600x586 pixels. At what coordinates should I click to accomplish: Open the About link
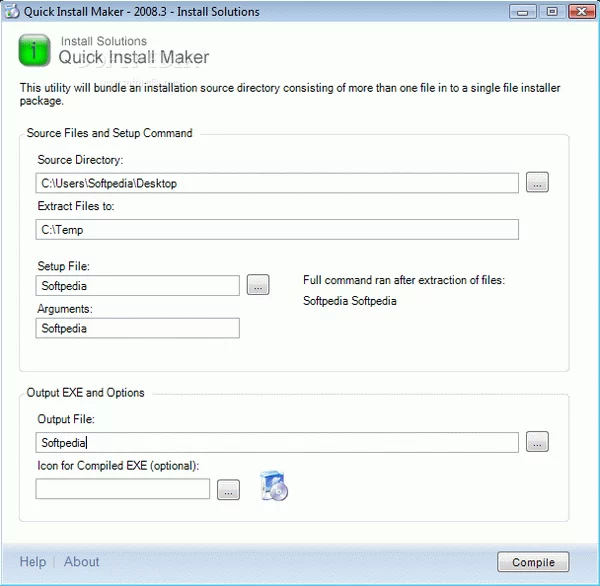[x=82, y=562]
